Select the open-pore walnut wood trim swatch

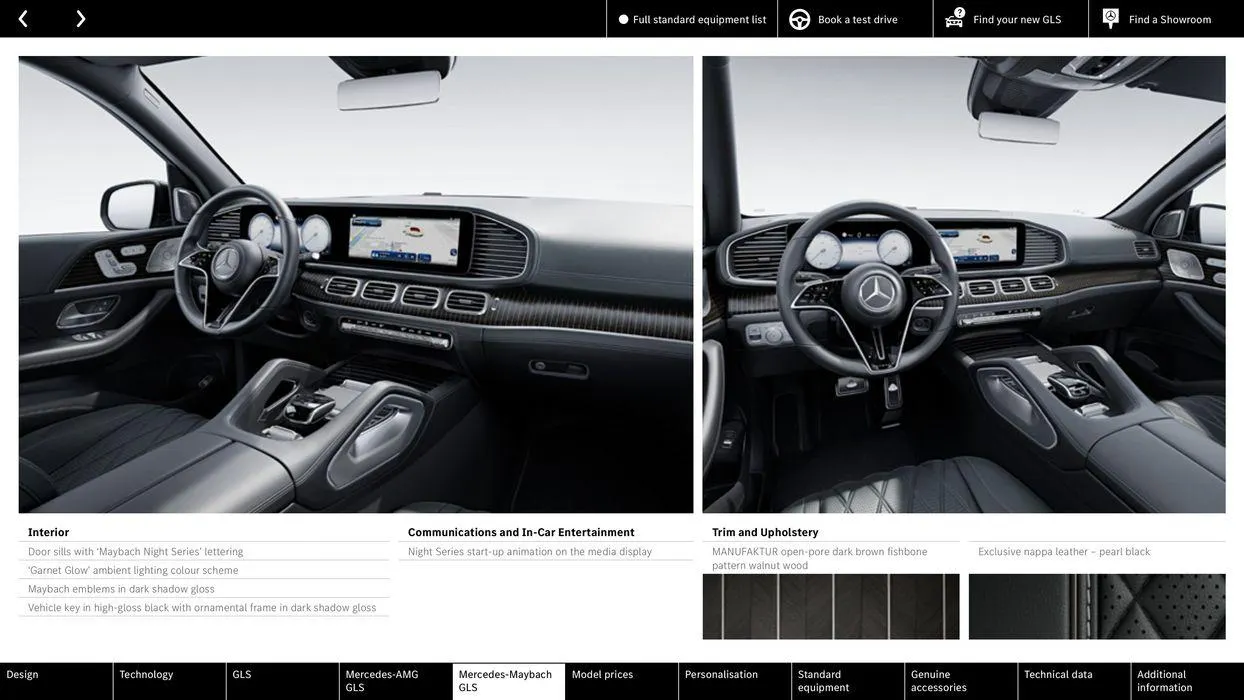point(831,607)
